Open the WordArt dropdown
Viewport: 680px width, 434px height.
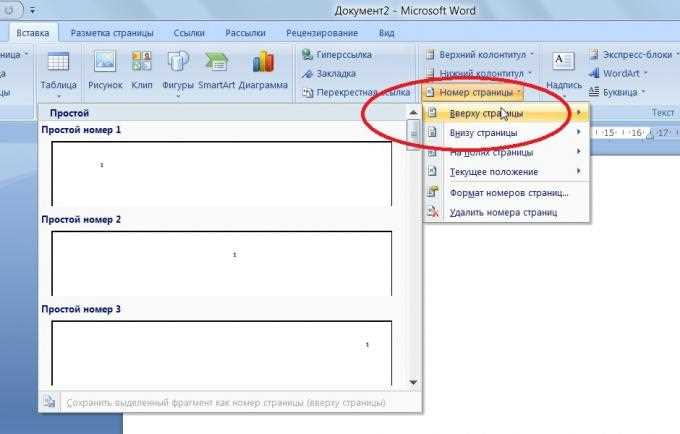pyautogui.click(x=618, y=73)
